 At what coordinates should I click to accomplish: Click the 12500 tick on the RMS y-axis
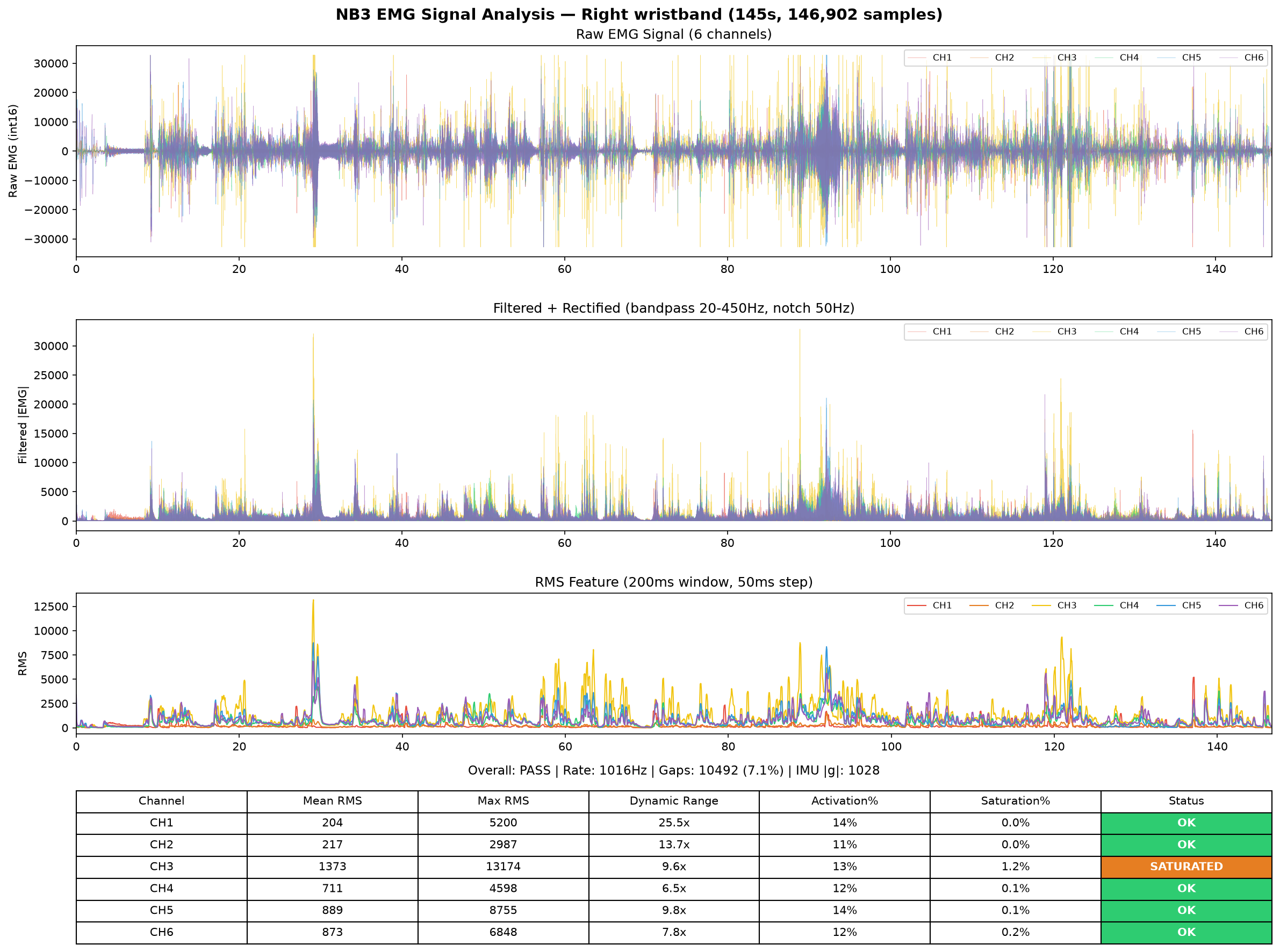[51, 607]
